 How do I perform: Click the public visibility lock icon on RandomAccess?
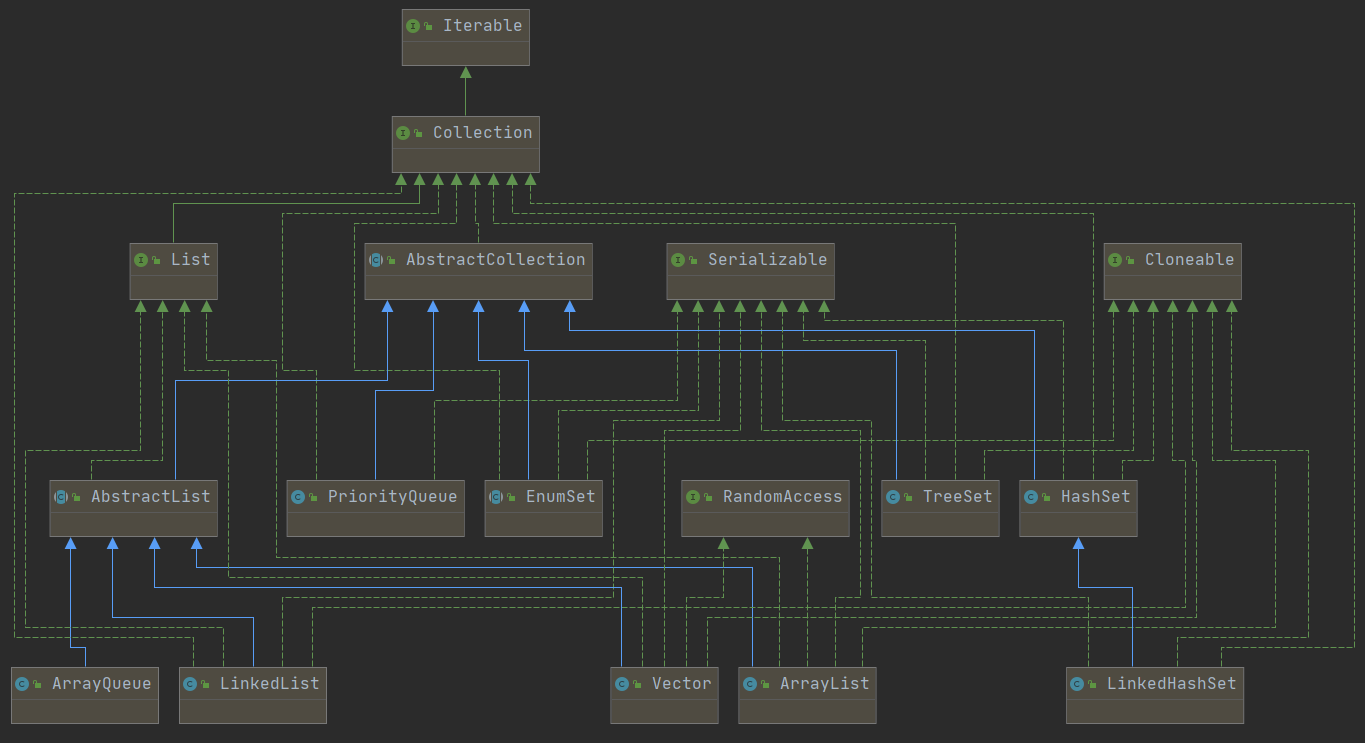pyautogui.click(x=709, y=498)
